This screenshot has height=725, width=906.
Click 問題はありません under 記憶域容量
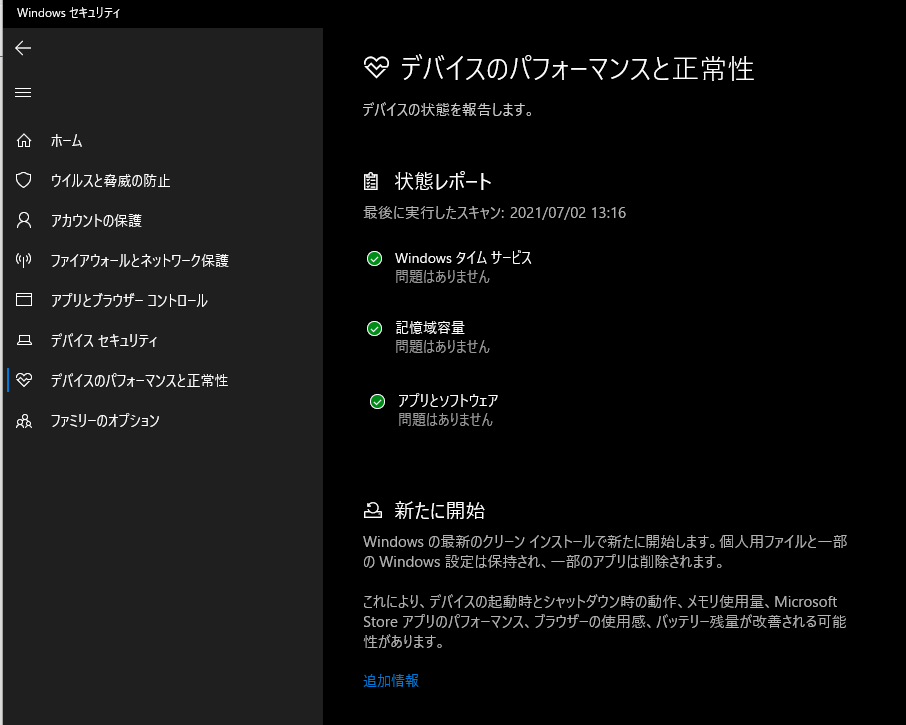tap(443, 347)
